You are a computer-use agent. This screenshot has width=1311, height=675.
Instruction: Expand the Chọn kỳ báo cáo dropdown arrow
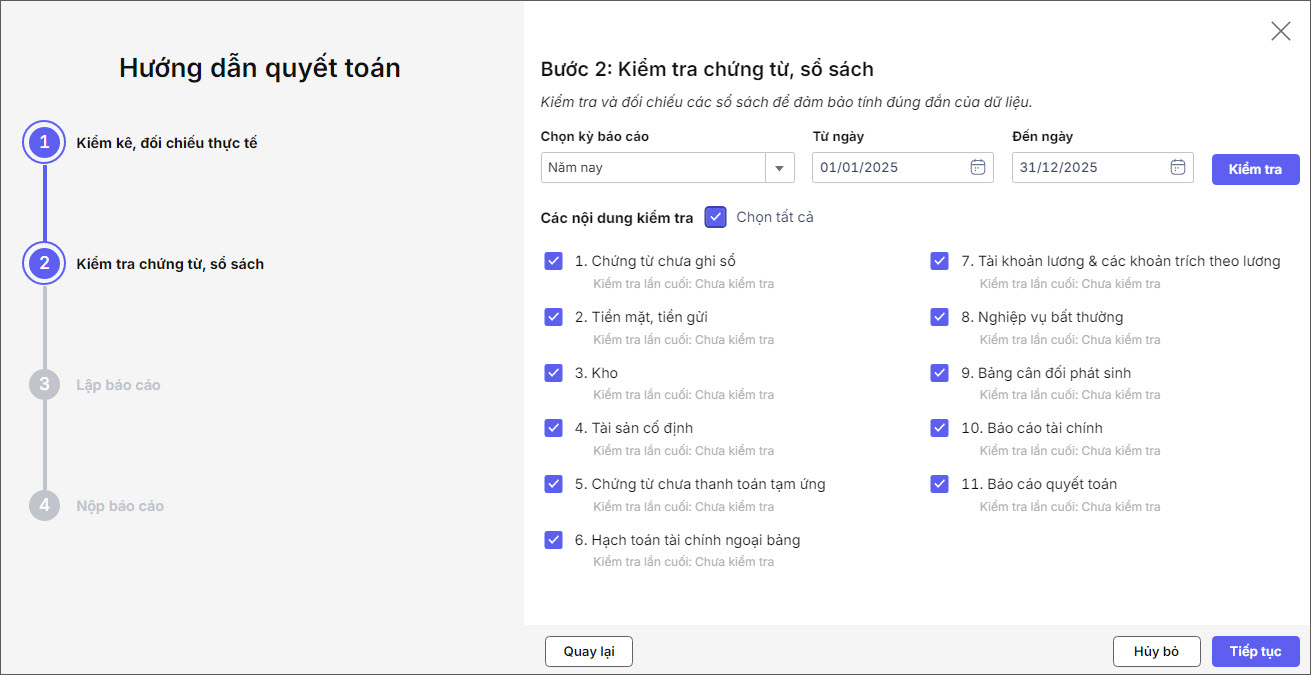[x=779, y=168]
